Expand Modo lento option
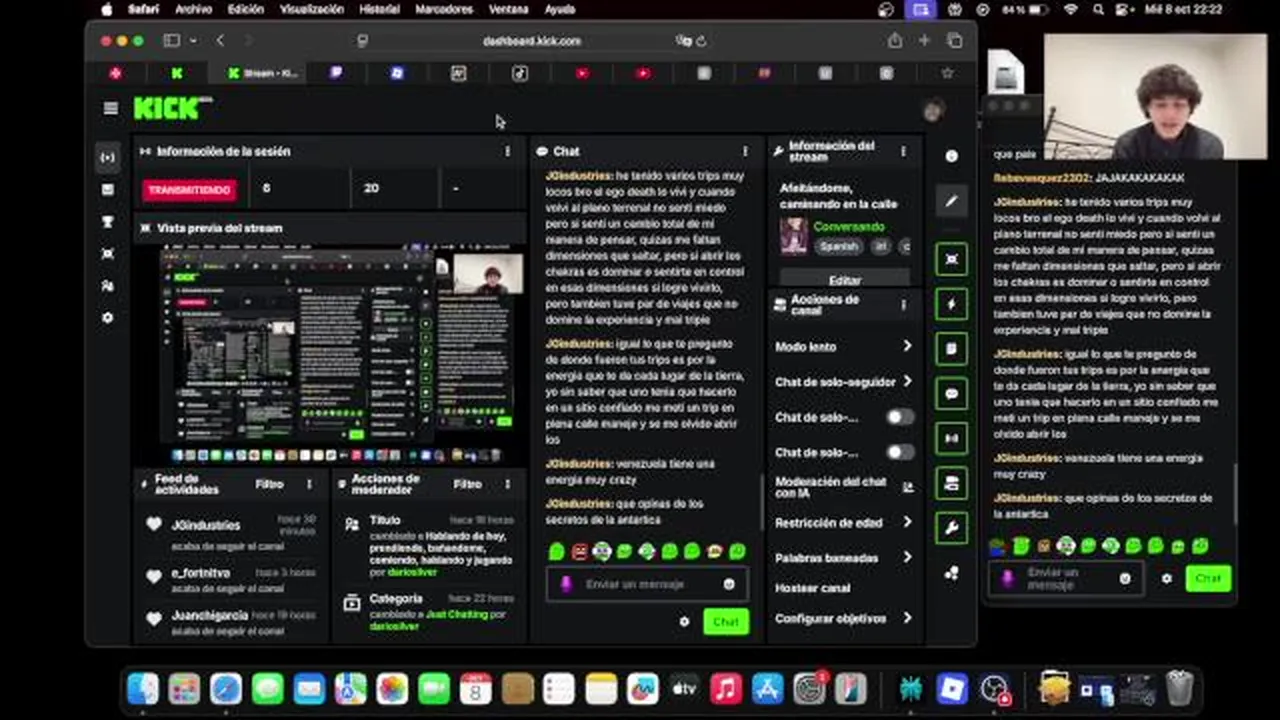Screen dimensions: 1280x720 (x=843, y=346)
